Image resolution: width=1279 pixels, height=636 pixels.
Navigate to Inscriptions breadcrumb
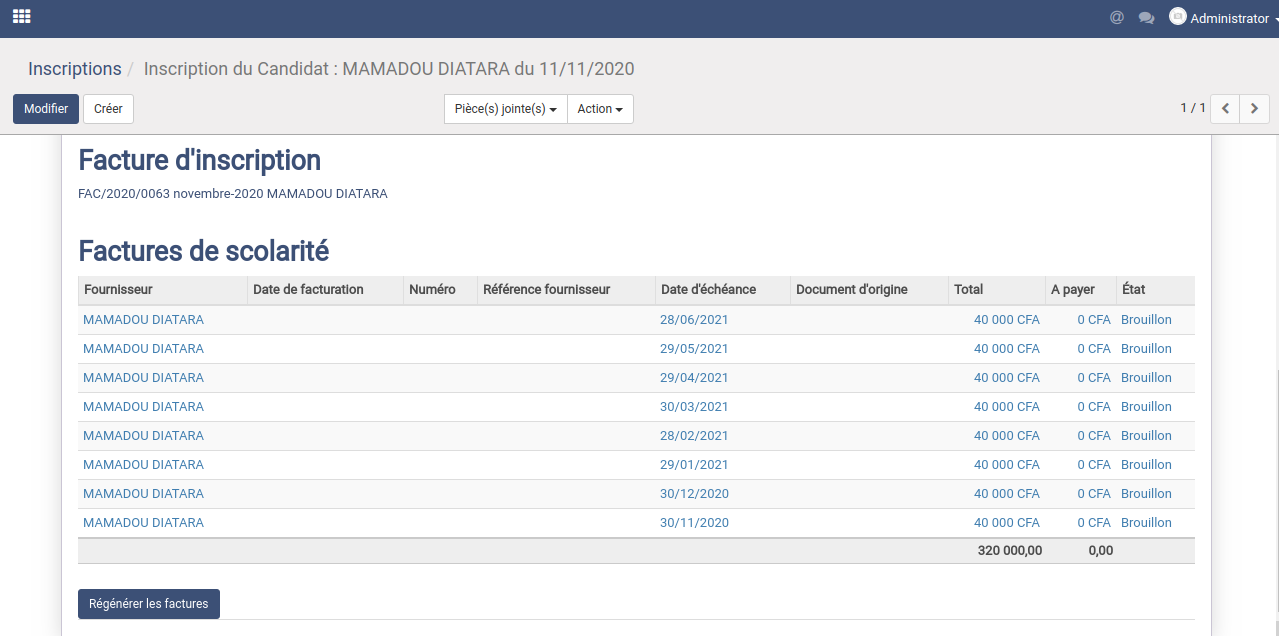click(75, 69)
